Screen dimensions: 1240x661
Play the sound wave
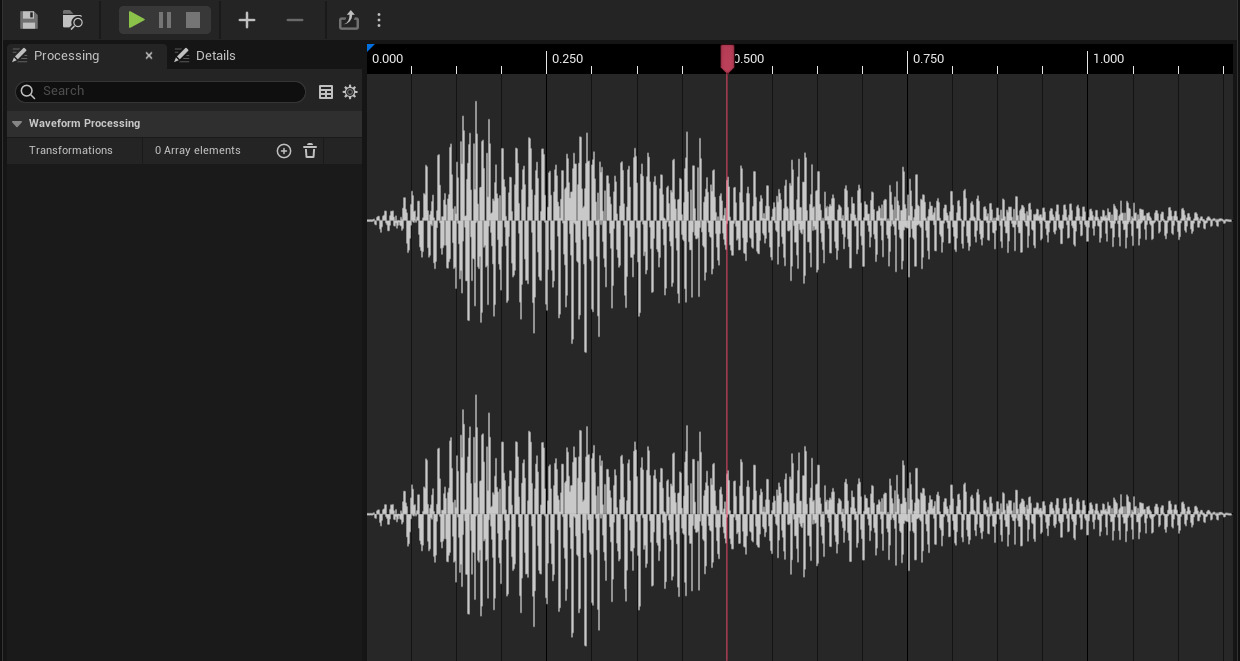(137, 19)
